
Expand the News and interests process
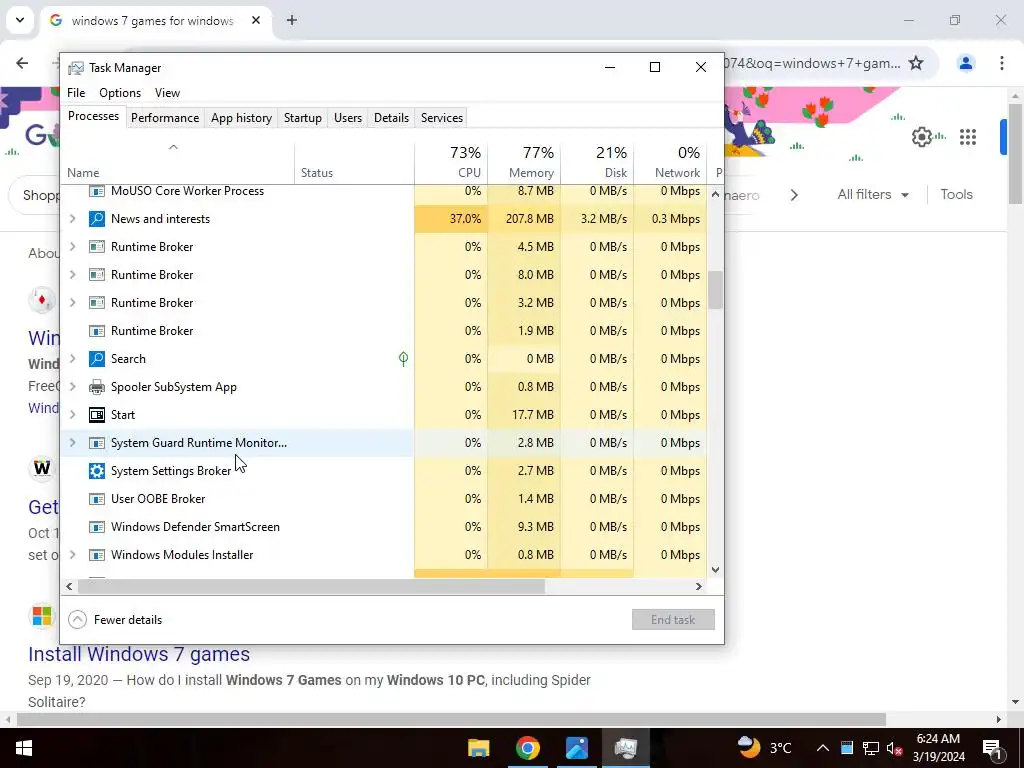coord(72,219)
